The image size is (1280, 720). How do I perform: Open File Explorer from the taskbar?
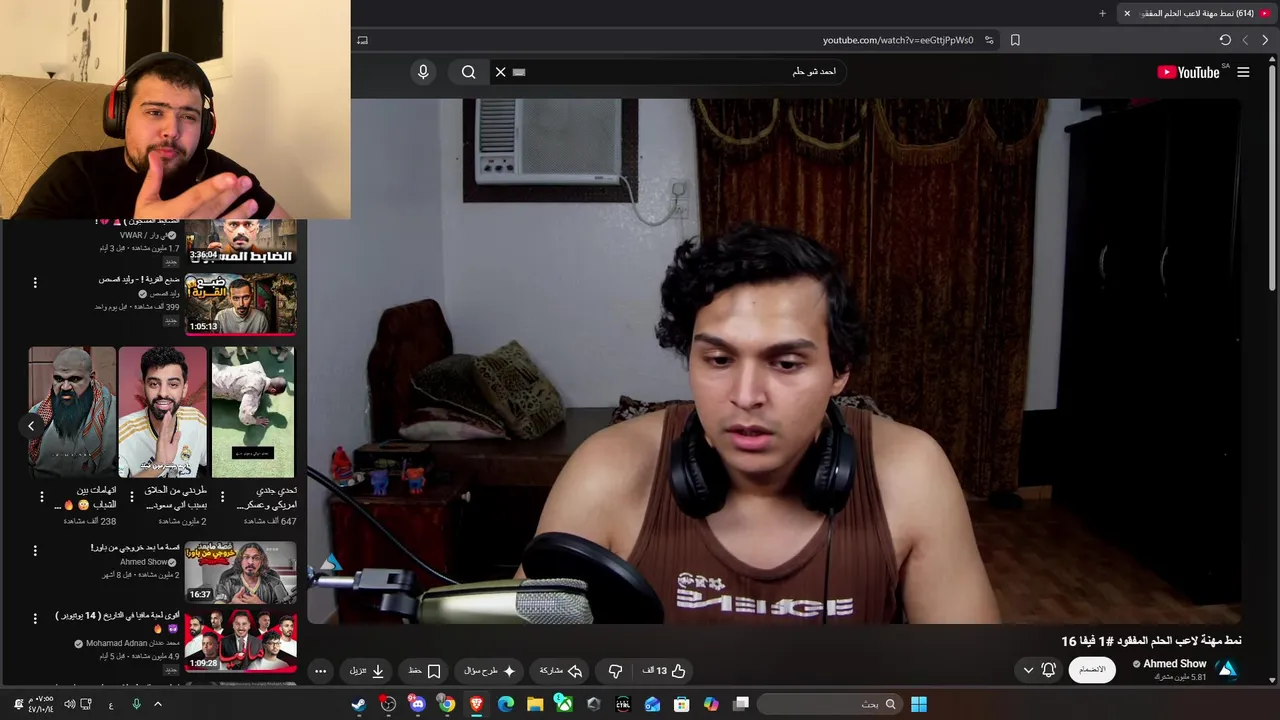point(535,704)
